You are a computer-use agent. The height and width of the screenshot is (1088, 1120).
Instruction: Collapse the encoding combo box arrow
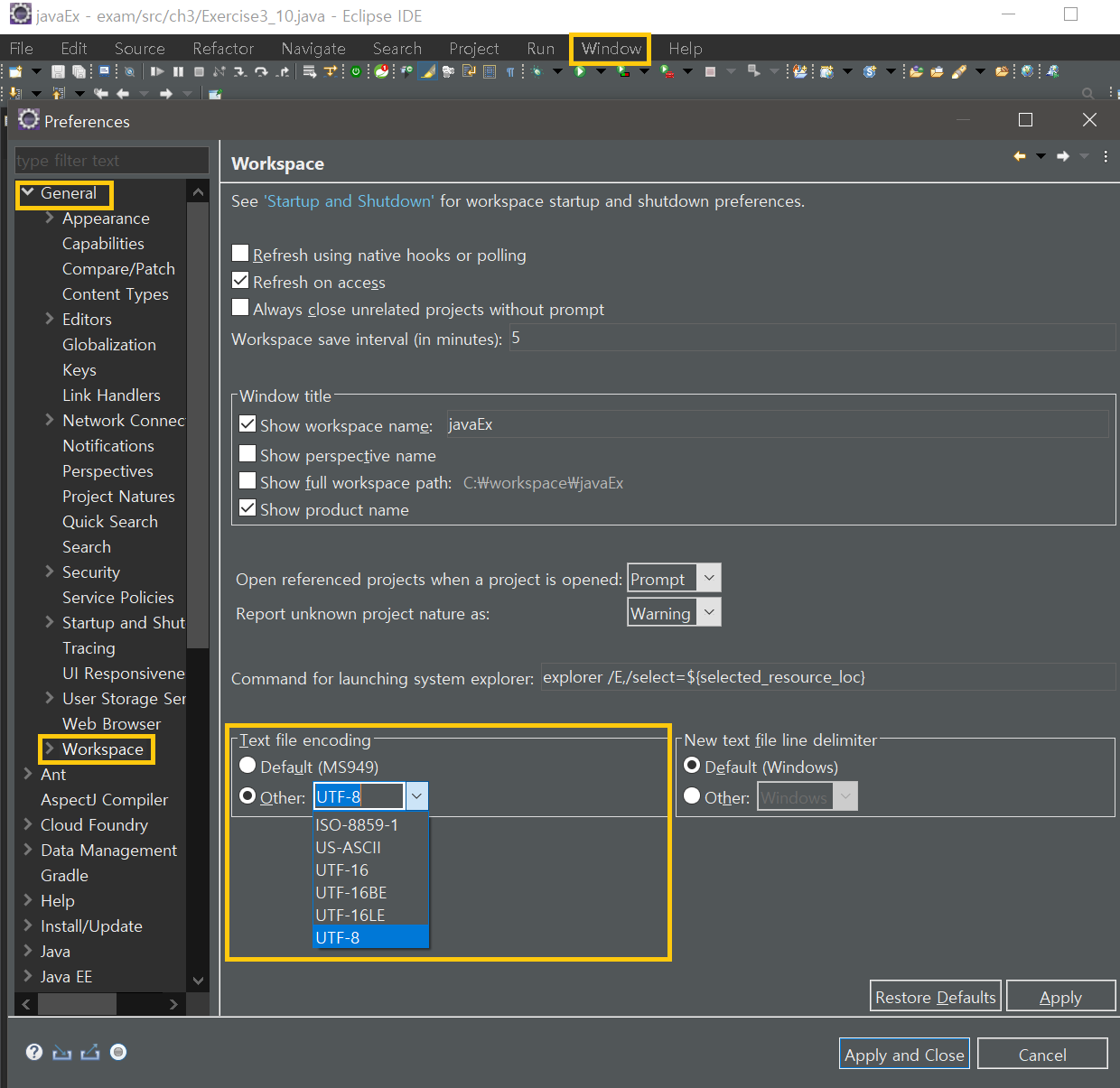pyautogui.click(x=416, y=796)
